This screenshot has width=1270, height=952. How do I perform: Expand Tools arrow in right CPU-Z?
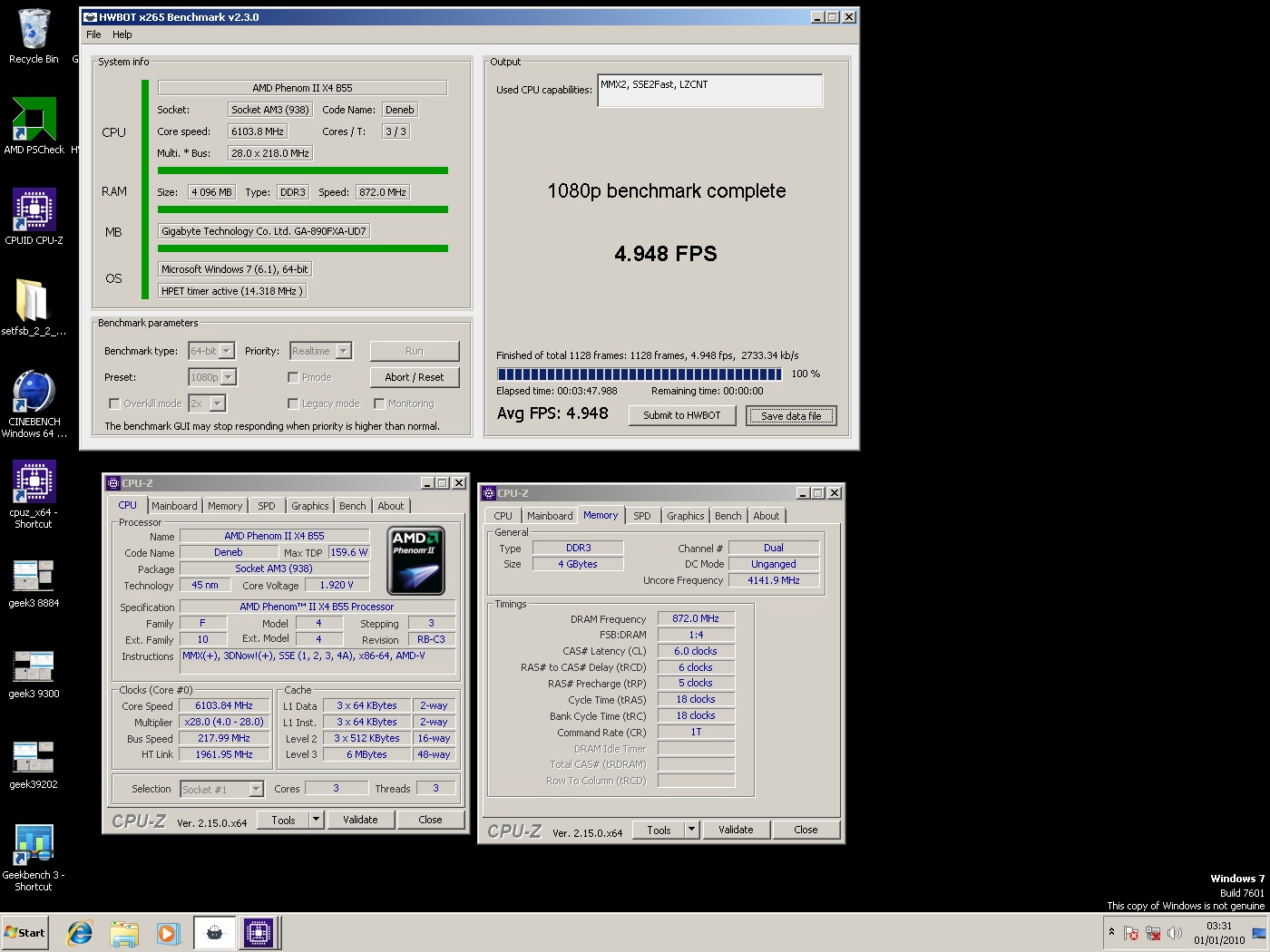[692, 830]
